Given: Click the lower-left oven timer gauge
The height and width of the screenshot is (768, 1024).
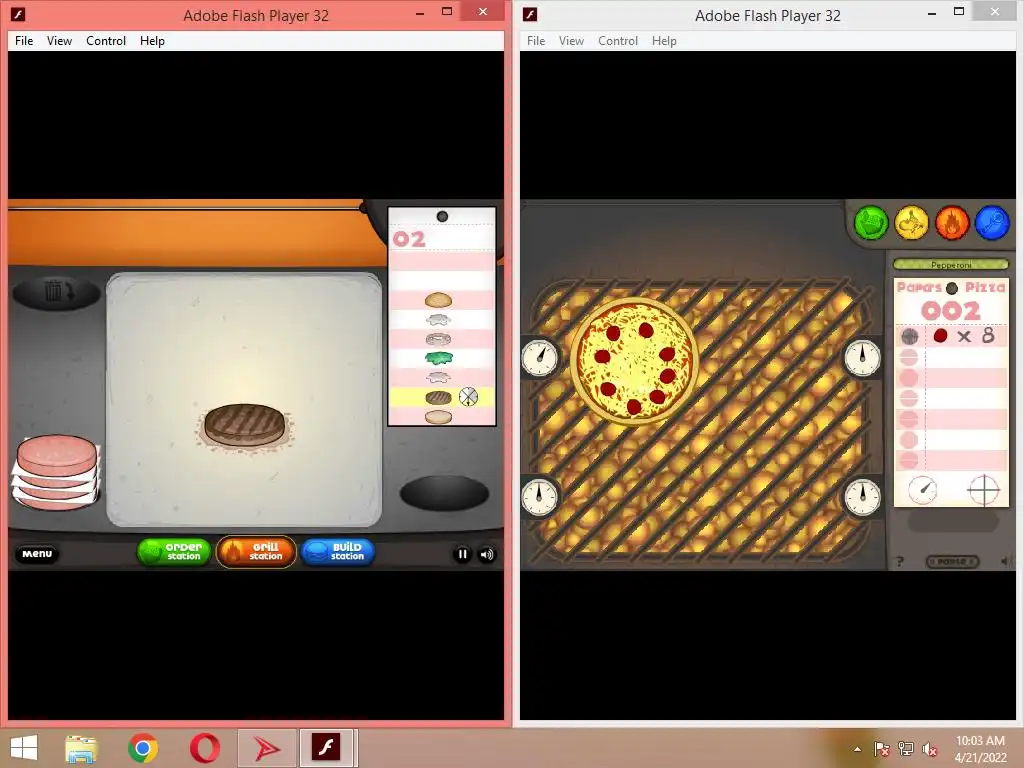Looking at the screenshot, I should pos(540,496).
